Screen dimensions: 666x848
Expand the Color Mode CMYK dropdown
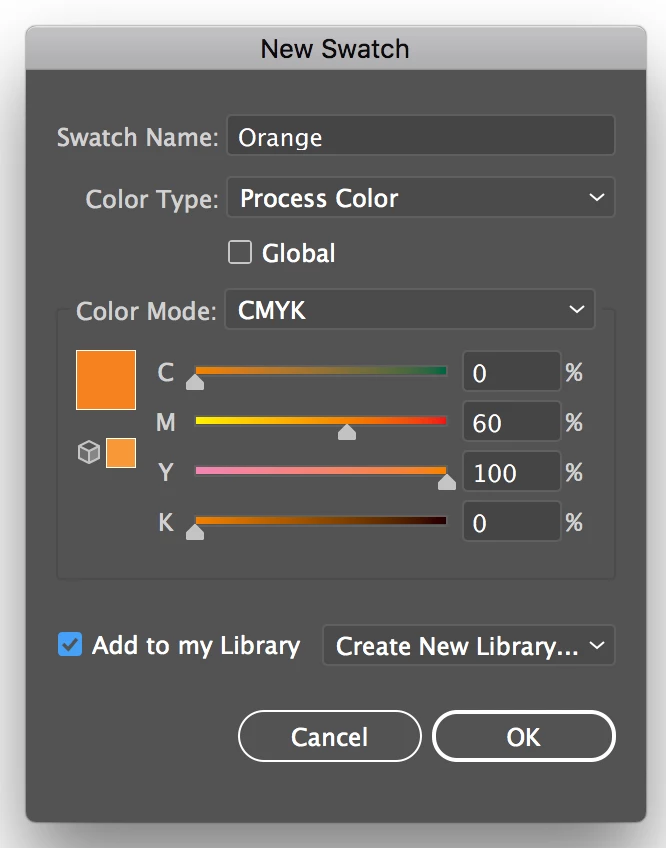(410, 310)
